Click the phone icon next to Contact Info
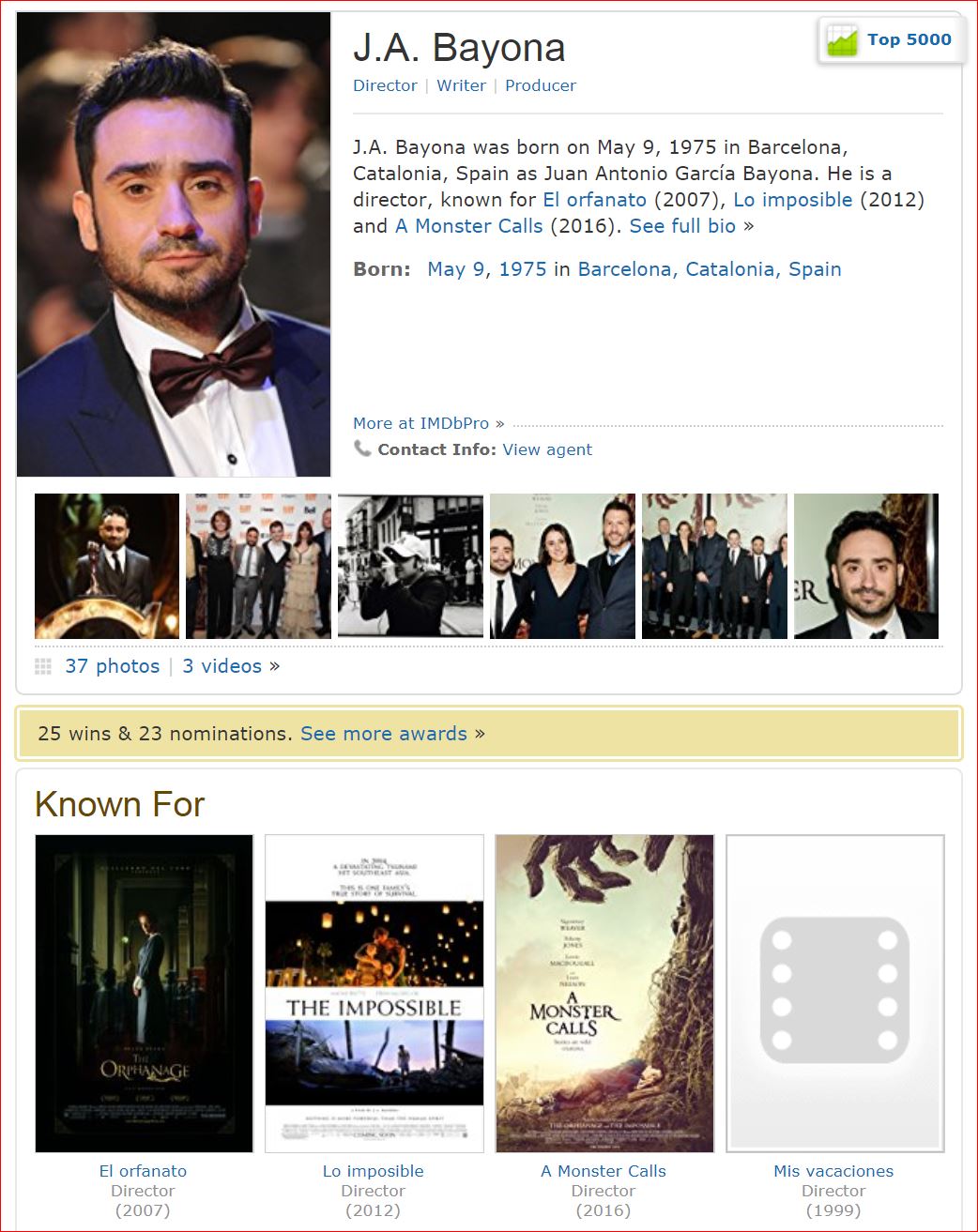Viewport: 978px width, 1232px height. [362, 449]
